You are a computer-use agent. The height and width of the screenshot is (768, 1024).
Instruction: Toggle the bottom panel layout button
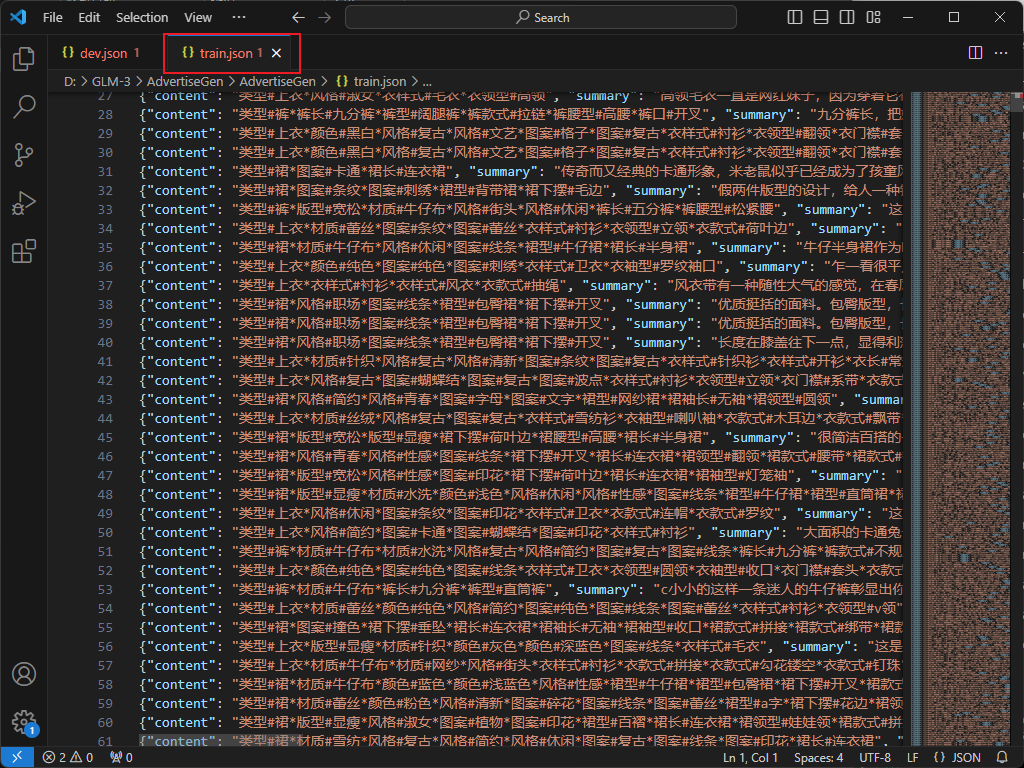click(821, 17)
